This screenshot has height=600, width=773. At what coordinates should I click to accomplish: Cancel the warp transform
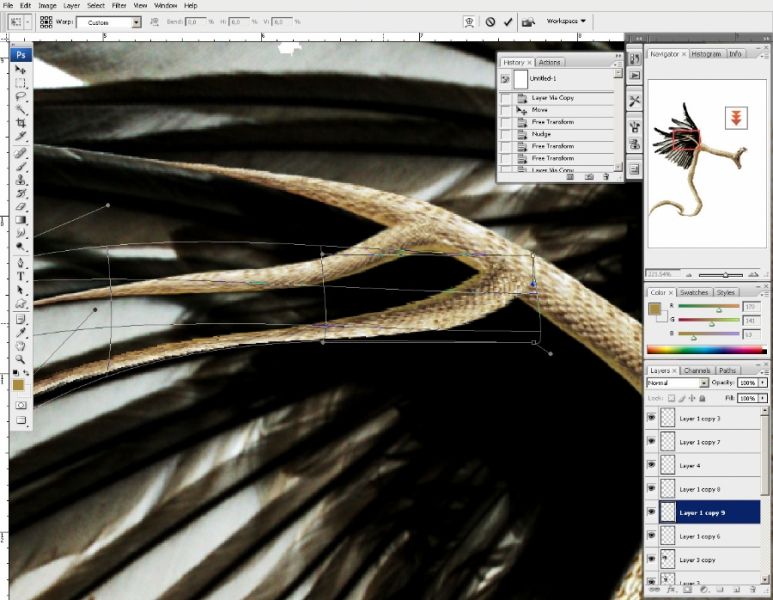pos(490,22)
